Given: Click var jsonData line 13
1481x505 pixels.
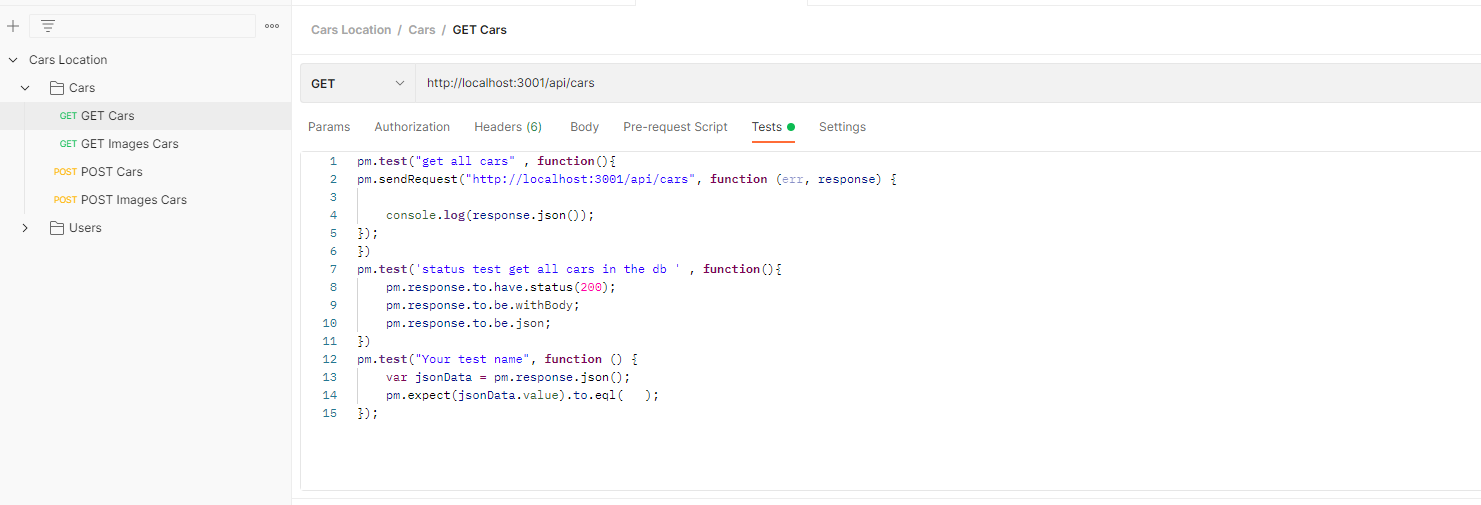Looking at the screenshot, I should pos(508,377).
